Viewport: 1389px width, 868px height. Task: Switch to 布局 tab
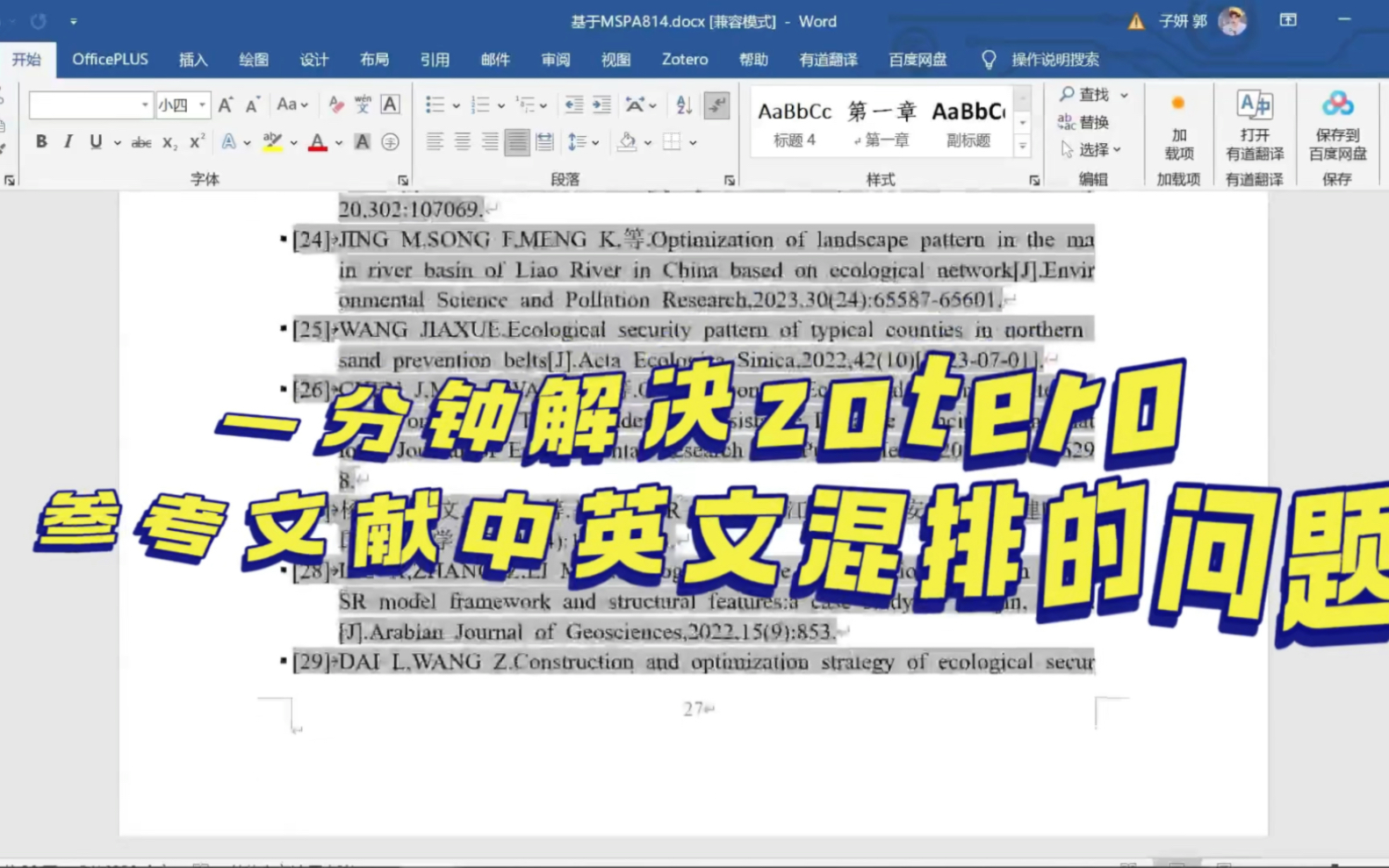click(x=374, y=60)
